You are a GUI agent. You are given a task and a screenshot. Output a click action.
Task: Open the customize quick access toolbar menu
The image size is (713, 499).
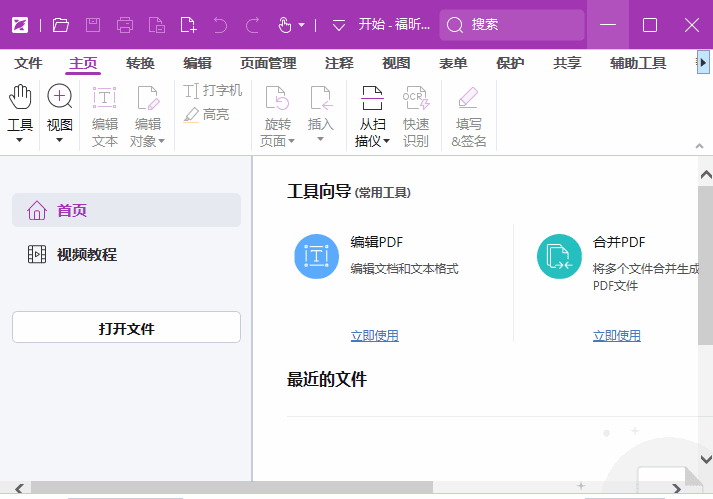point(339,25)
